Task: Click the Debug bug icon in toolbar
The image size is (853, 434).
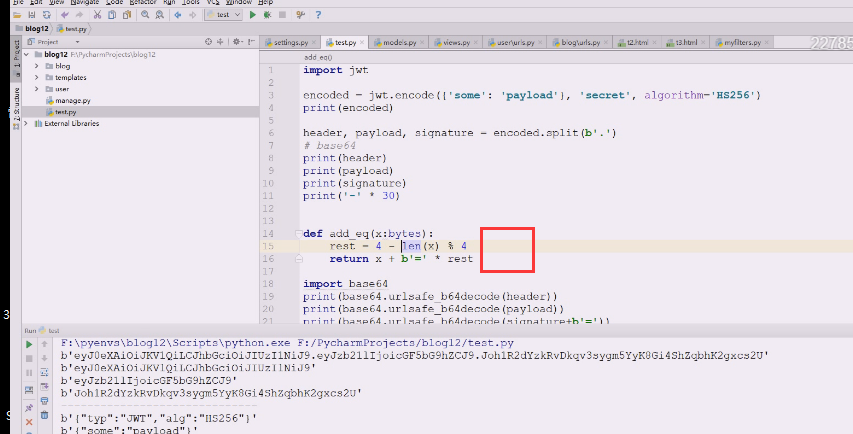Action: pyautogui.click(x=268, y=15)
